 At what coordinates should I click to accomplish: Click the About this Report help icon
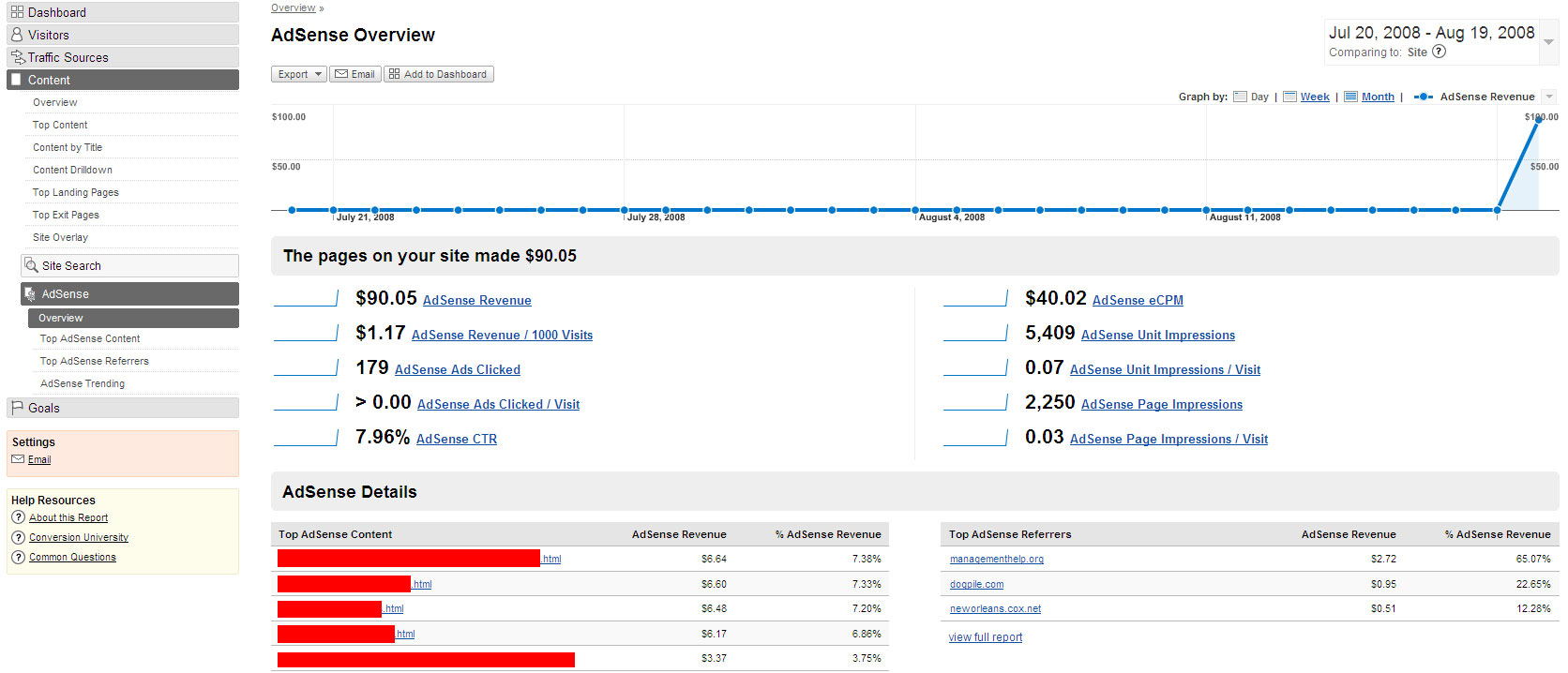coord(18,517)
